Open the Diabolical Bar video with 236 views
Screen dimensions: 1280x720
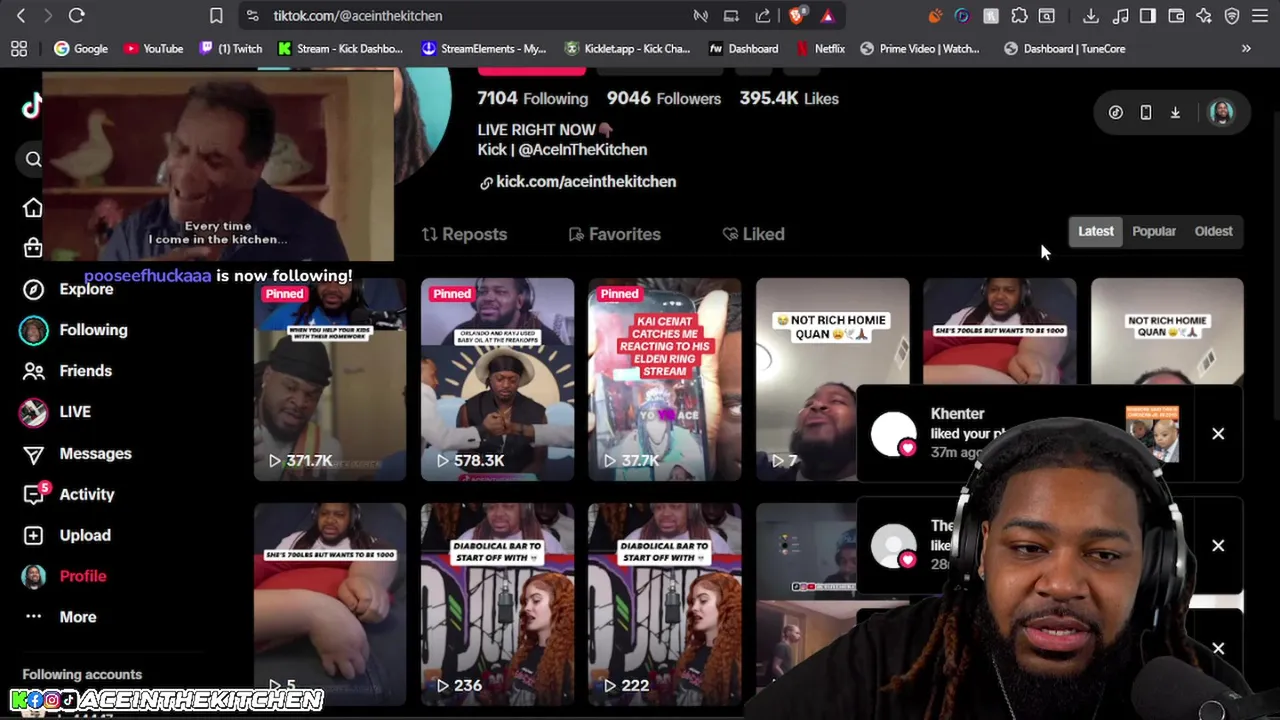pyautogui.click(x=497, y=605)
